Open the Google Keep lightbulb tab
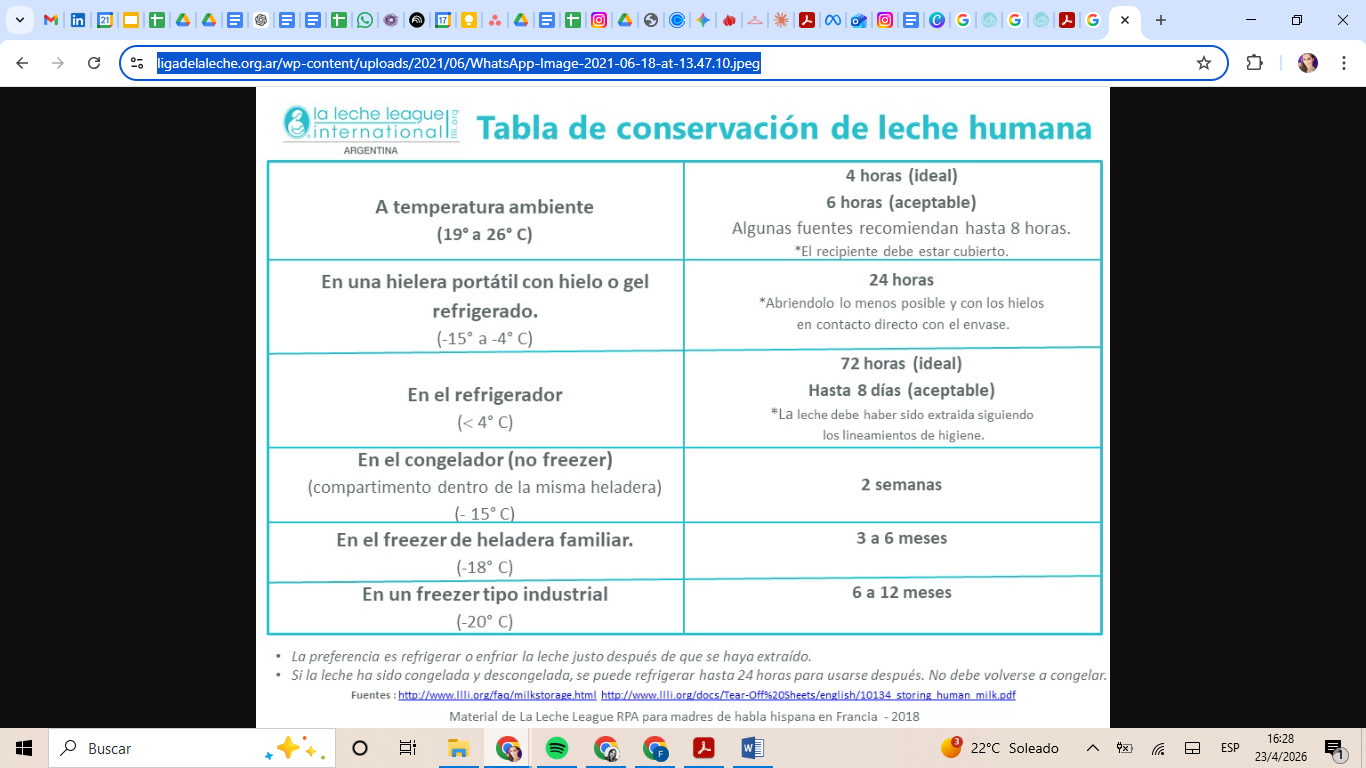The width and height of the screenshot is (1366, 768). (469, 20)
